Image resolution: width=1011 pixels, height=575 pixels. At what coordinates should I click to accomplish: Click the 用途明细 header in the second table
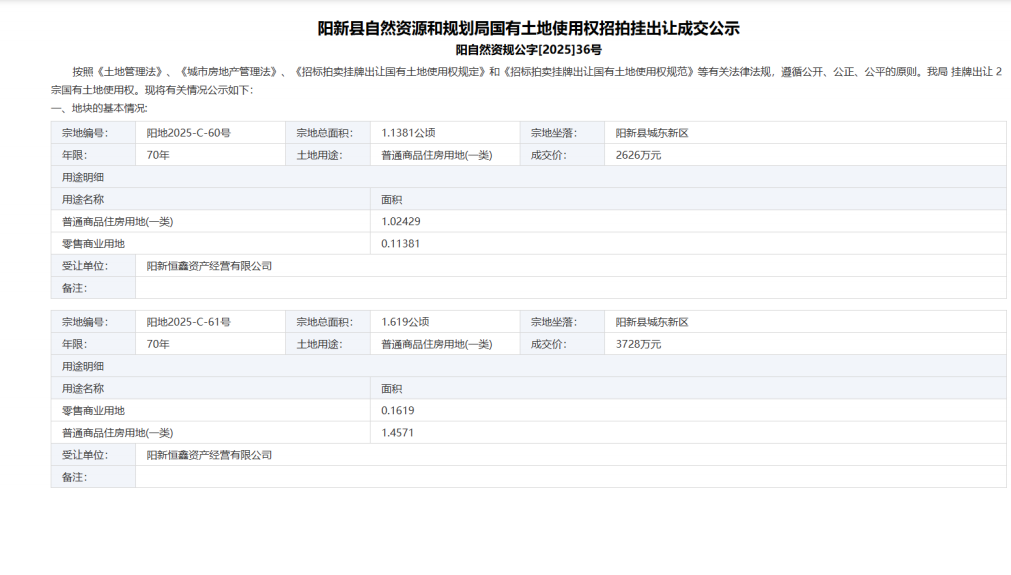pos(83,366)
